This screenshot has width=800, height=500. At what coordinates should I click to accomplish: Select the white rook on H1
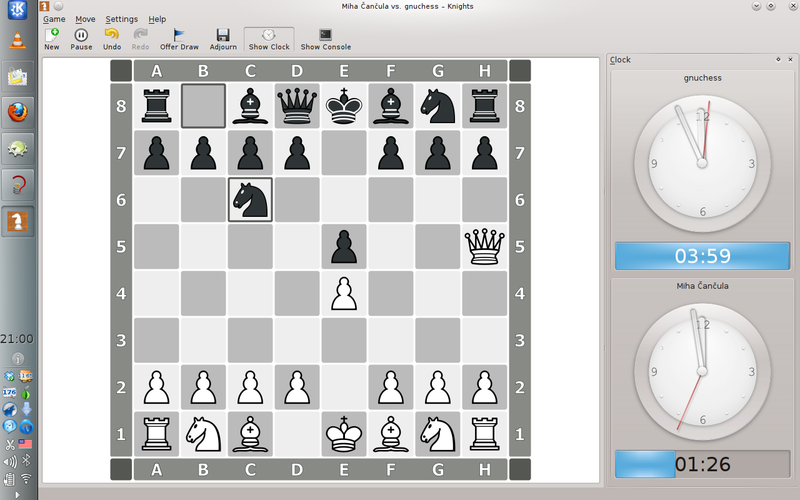coord(484,434)
